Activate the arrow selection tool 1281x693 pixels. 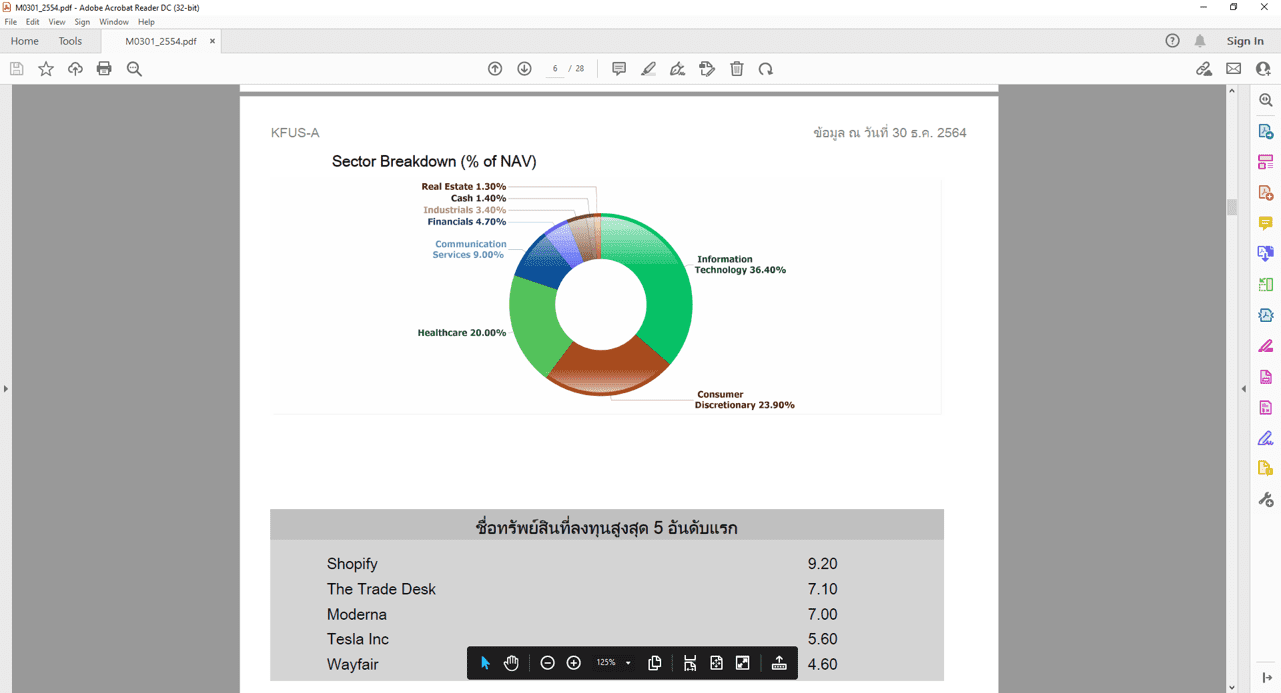(485, 663)
